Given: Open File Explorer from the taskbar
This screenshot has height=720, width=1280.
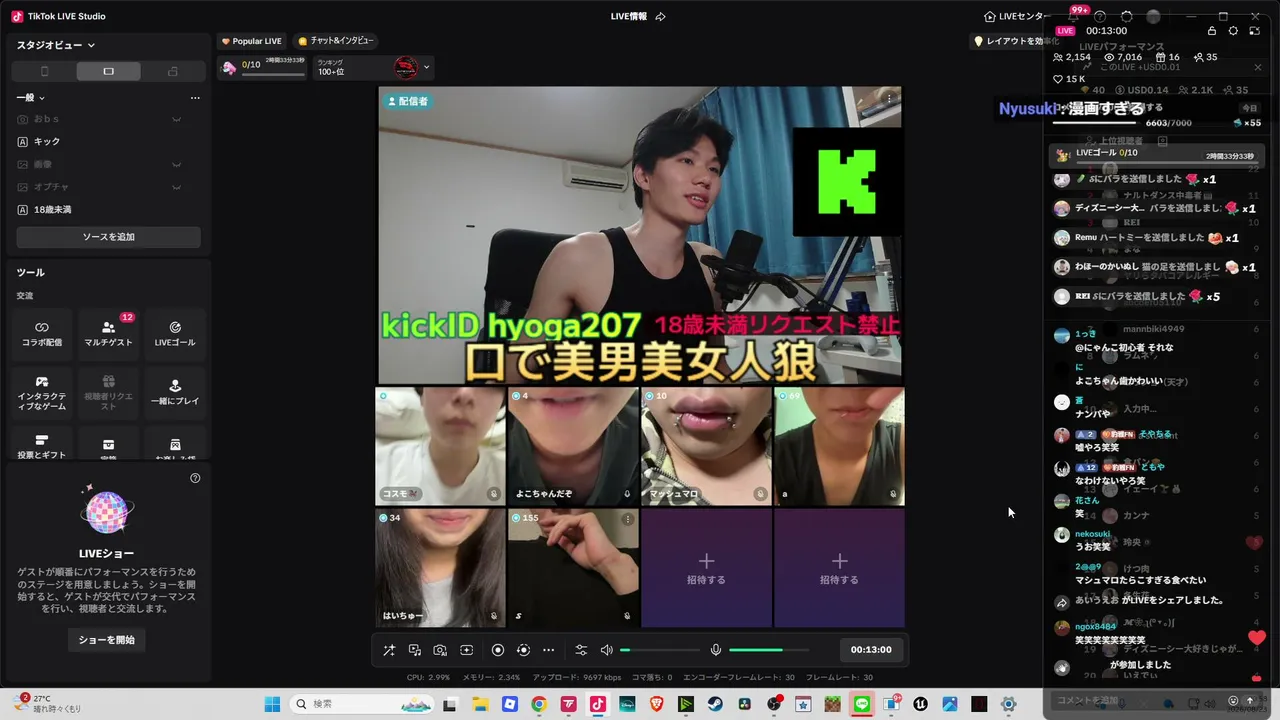Looking at the screenshot, I should [x=480, y=704].
